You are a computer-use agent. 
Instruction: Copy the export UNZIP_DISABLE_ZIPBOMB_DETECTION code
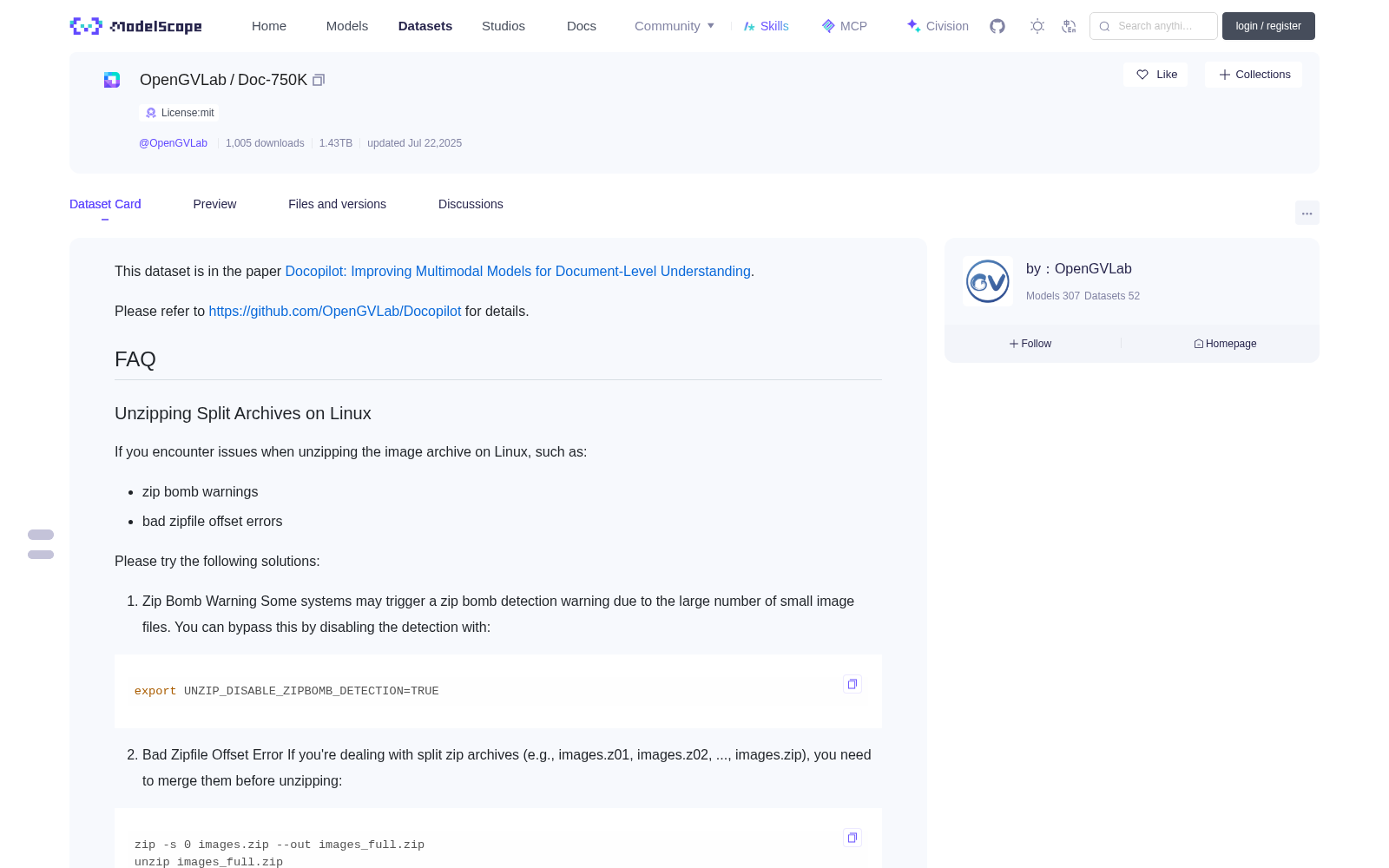pos(852,684)
